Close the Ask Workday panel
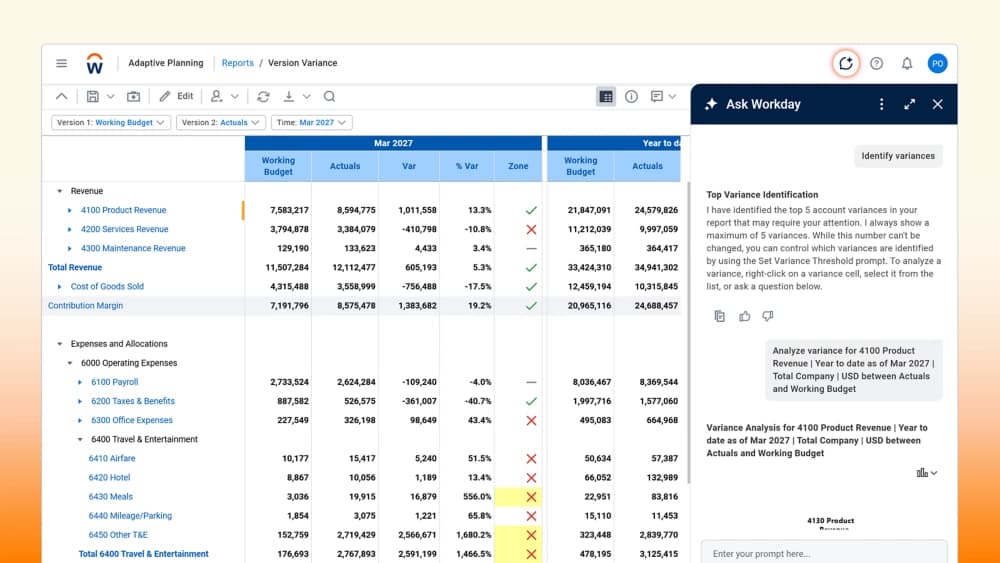Screen dimensions: 1000x563 click(938, 104)
